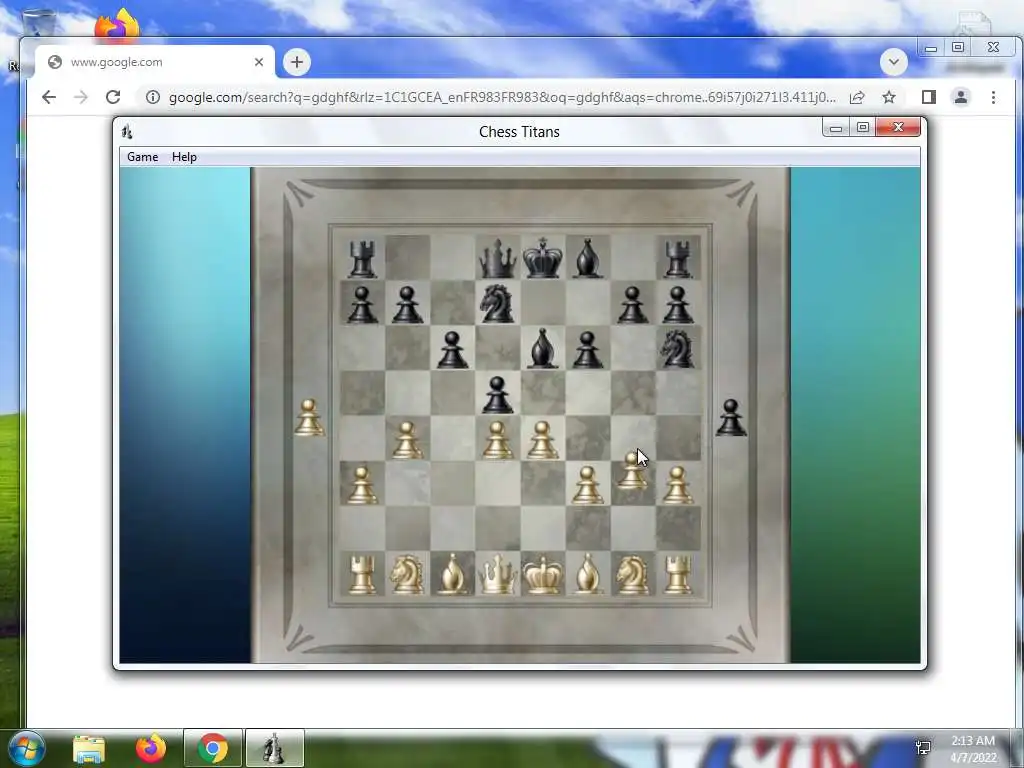Bookmark this page with the star
The width and height of the screenshot is (1024, 768).
[x=889, y=97]
